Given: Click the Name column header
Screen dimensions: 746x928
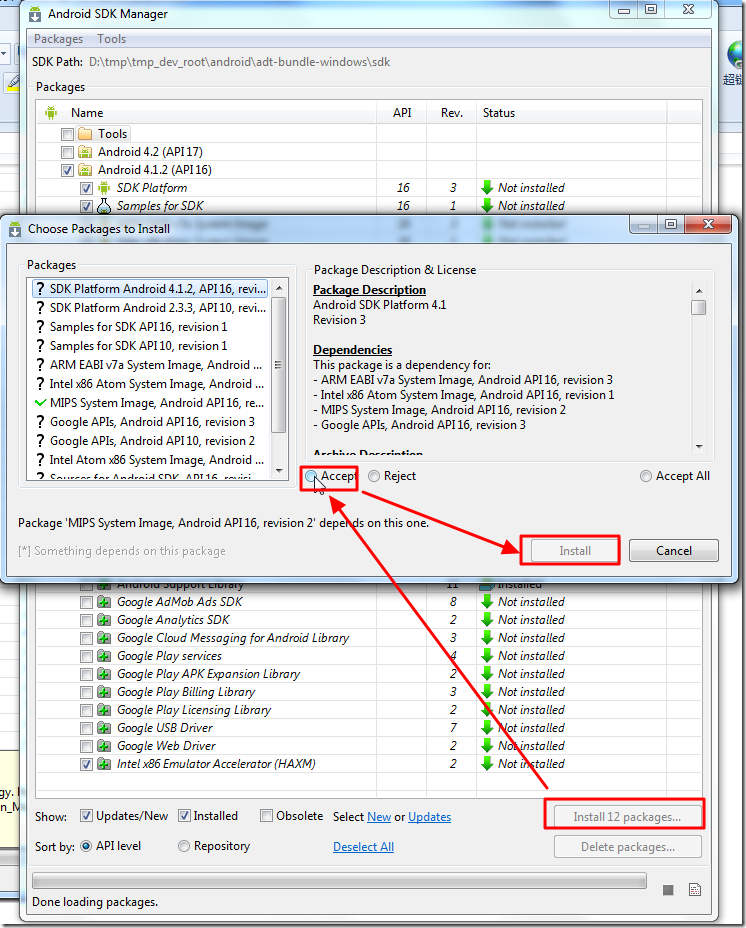Looking at the screenshot, I should (x=87, y=113).
